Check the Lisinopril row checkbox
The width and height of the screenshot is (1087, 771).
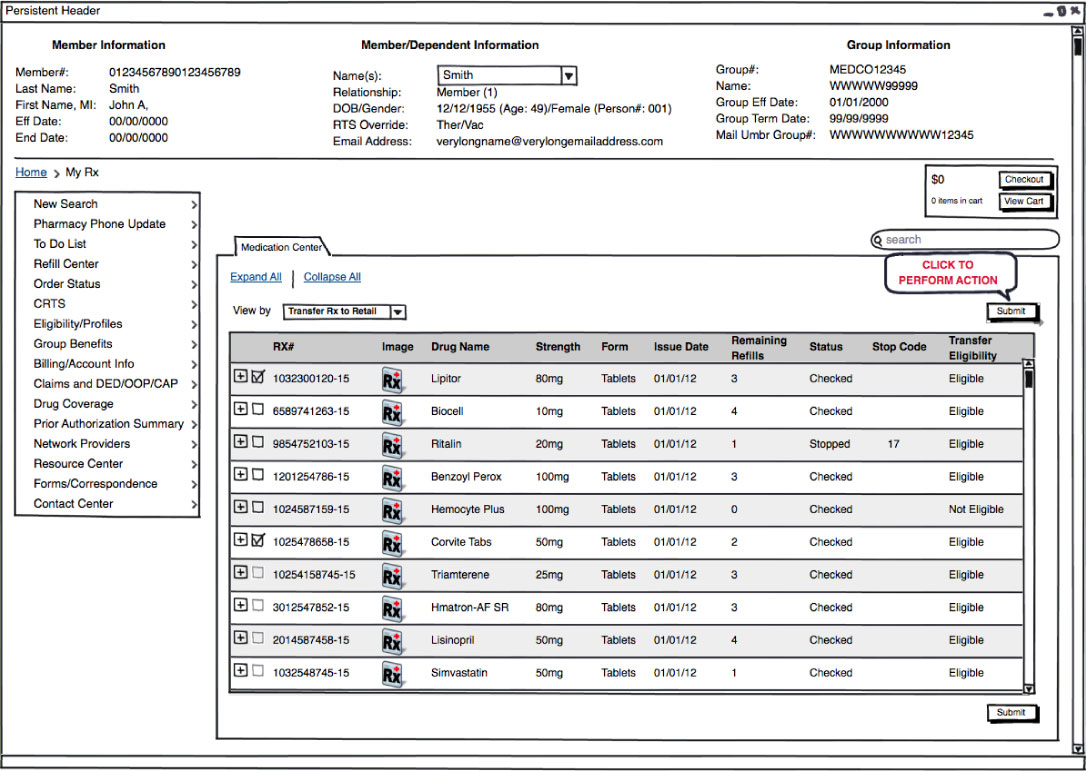[x=258, y=638]
